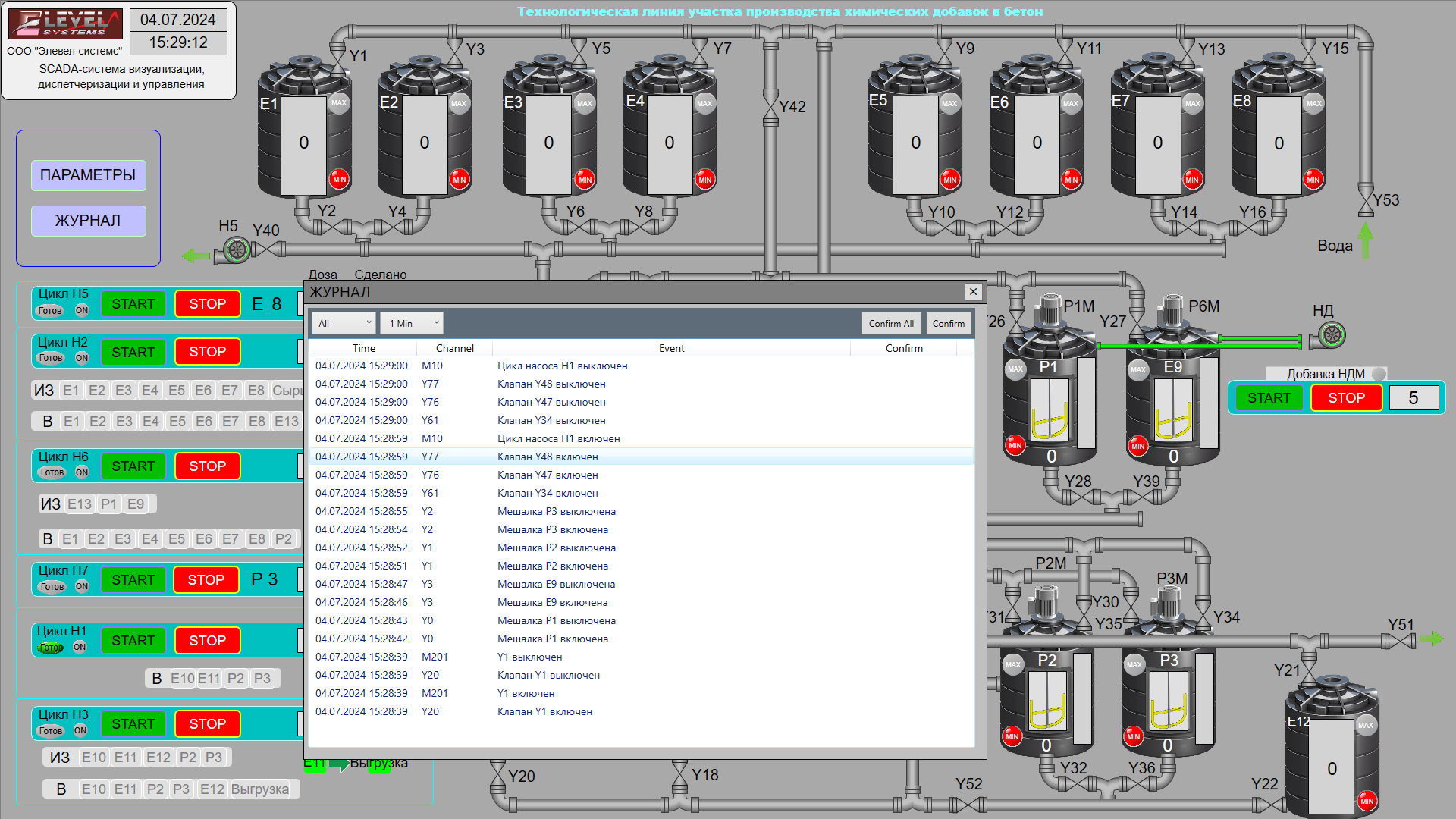Click the Добавка НДМ value field
The height and width of the screenshot is (819, 1456).
[1413, 398]
